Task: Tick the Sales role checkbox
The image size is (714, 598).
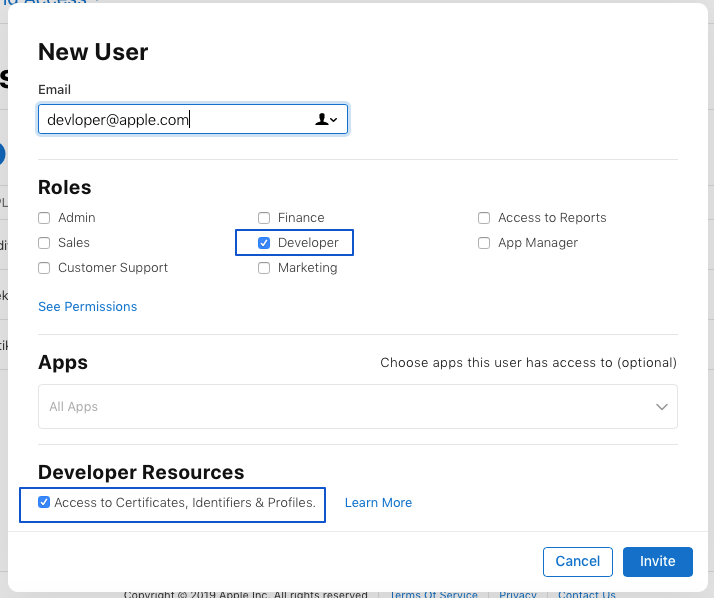Action: click(44, 243)
